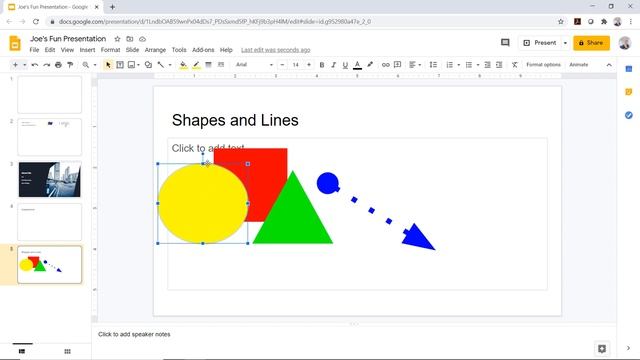Click the Increase indent icon
This screenshot has height=360, width=640.
499,65
